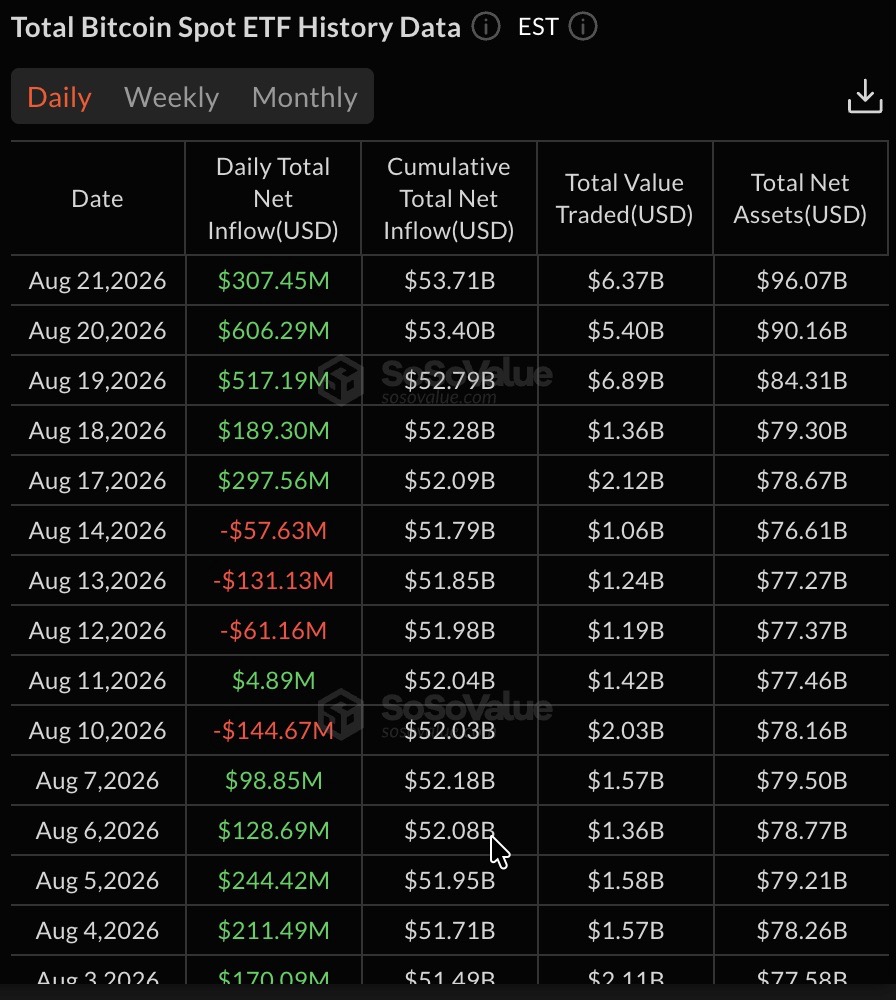Click the $6.89B value traded cell
The image size is (896, 1000).
click(626, 381)
